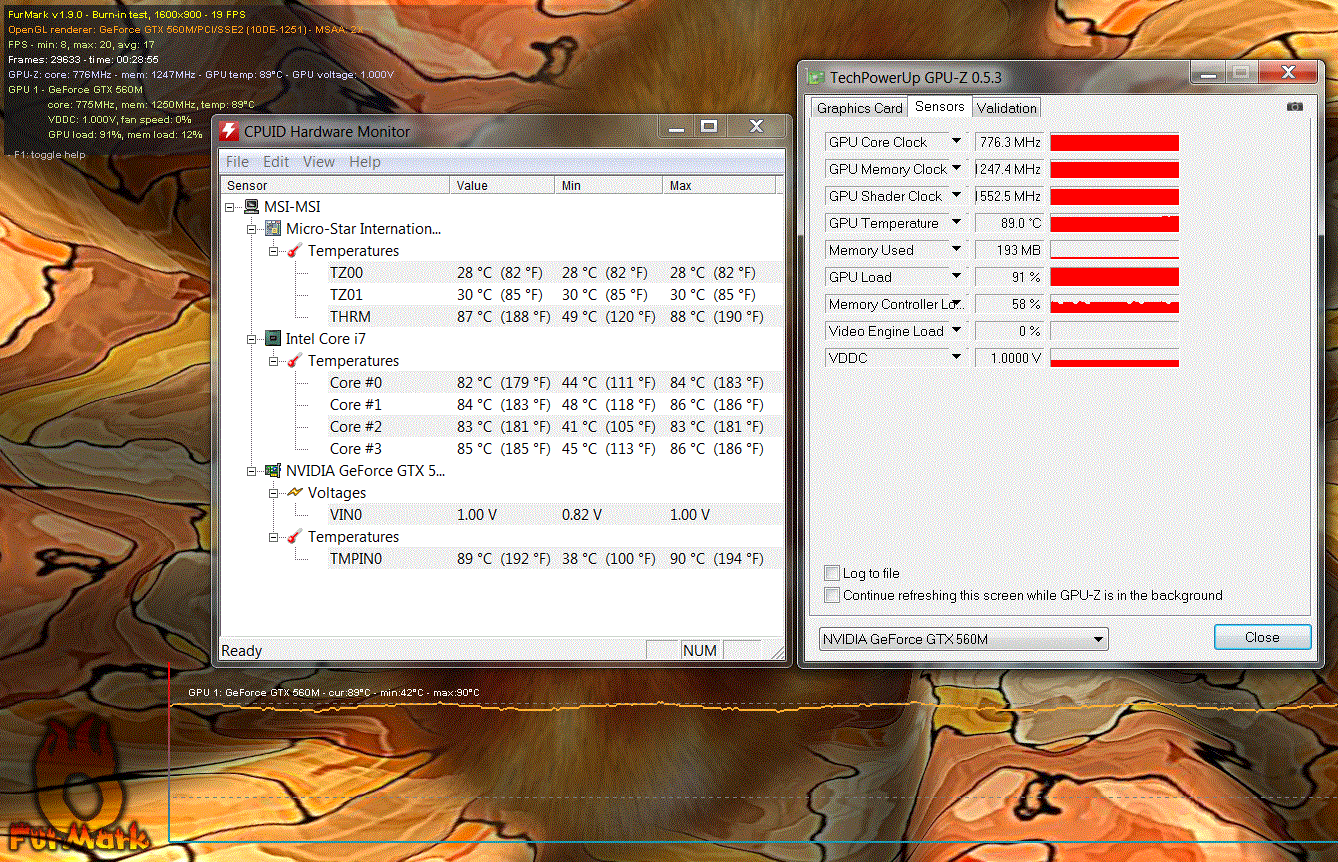Click the Min column header
This screenshot has height=862, width=1338.
(608, 185)
